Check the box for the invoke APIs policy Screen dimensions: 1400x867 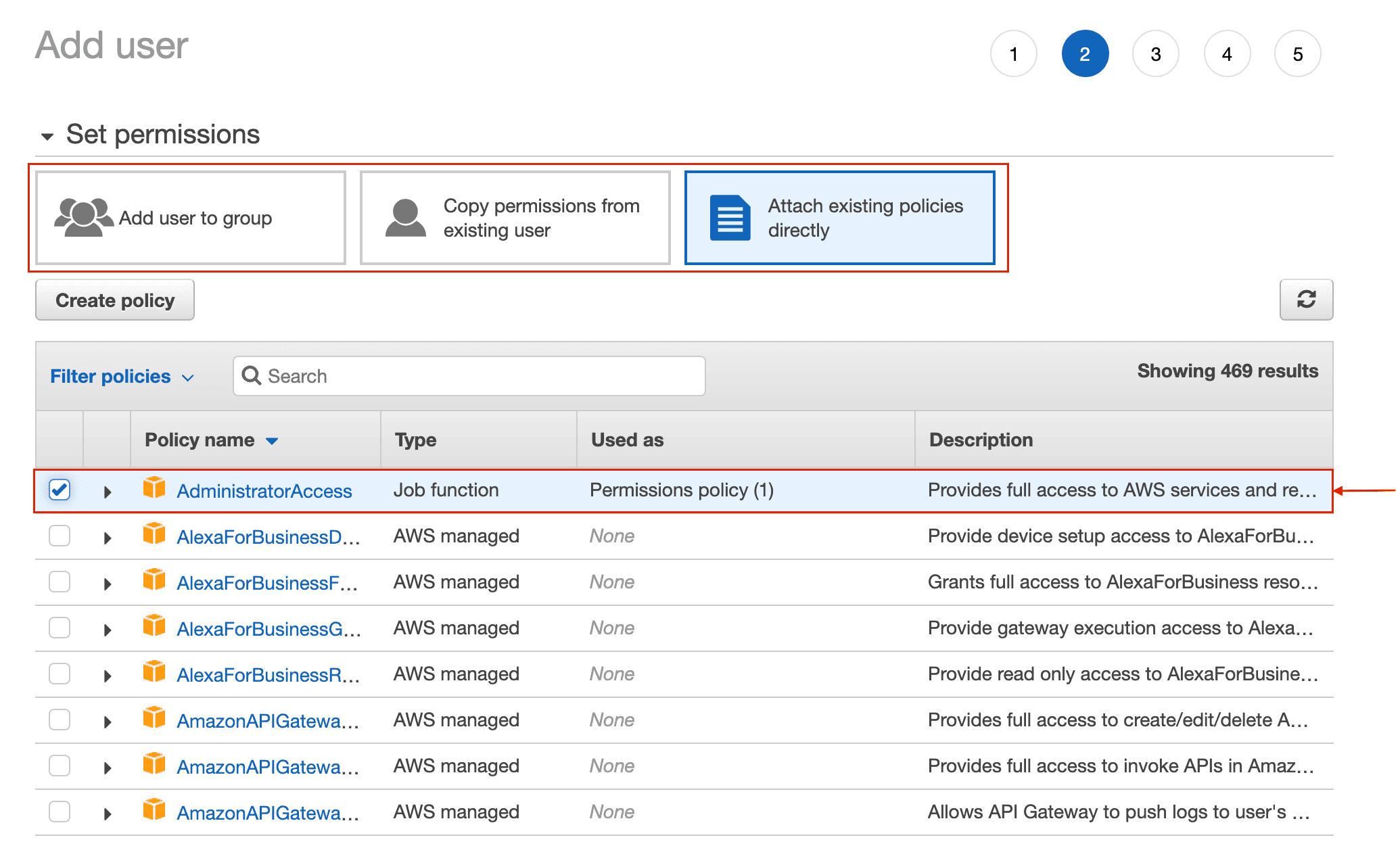click(60, 766)
